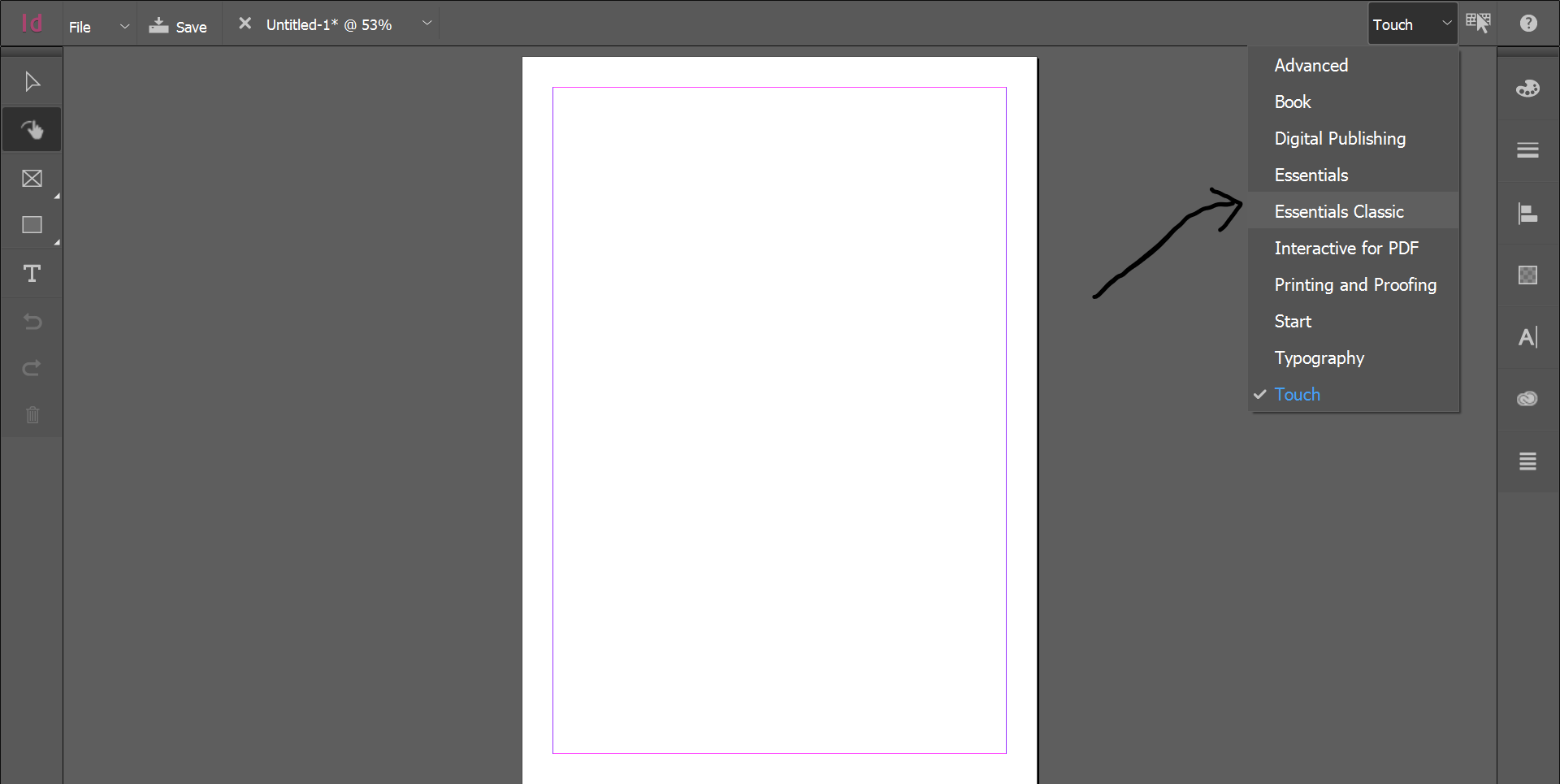Viewport: 1560px width, 784px height.
Task: Click the Redo arrow icon
Action: tap(32, 369)
